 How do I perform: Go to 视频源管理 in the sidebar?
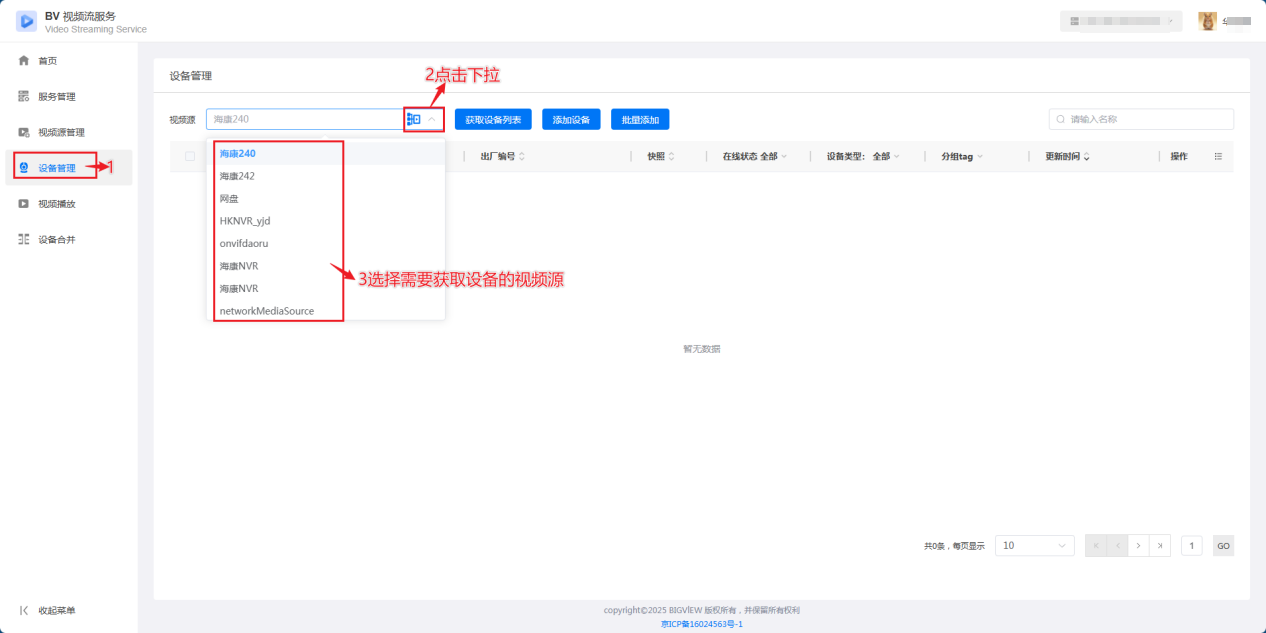[61, 132]
